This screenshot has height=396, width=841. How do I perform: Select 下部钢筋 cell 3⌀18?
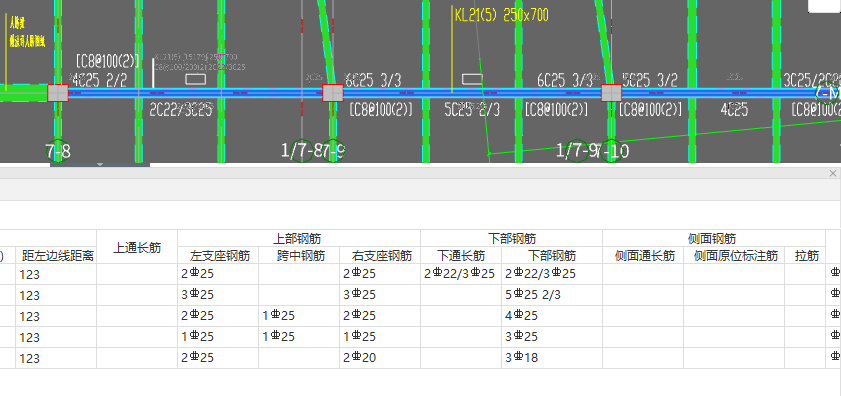click(x=552, y=358)
